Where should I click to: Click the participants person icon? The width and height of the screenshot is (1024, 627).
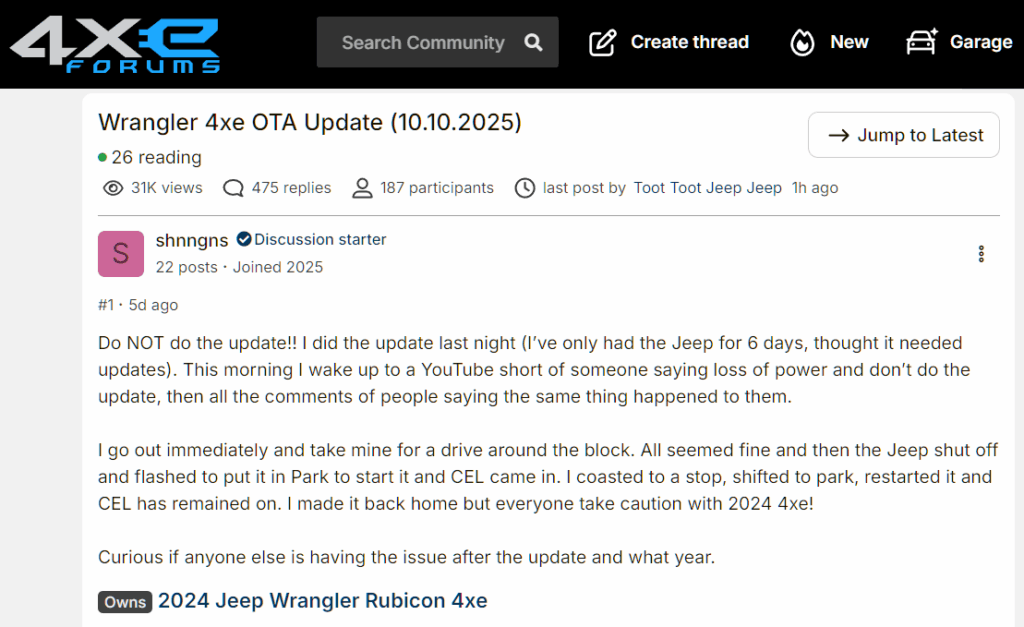(x=362, y=188)
